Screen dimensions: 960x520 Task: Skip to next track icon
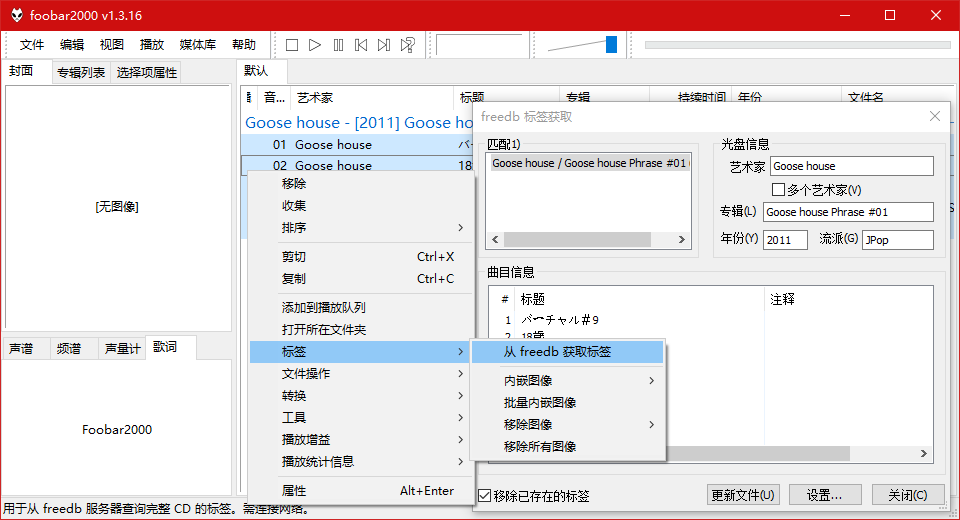tap(384, 45)
